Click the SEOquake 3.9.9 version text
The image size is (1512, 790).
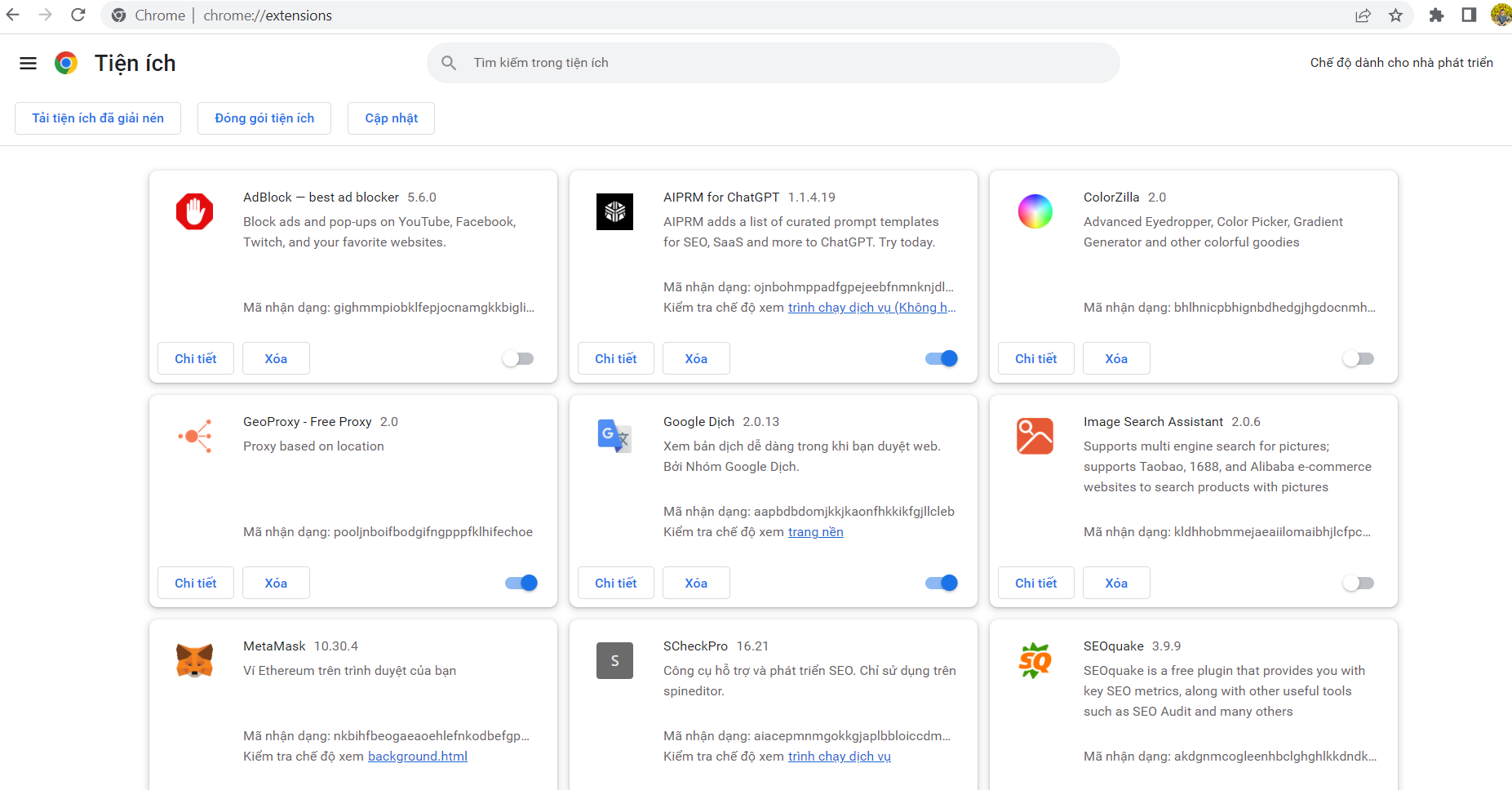[x=1166, y=646]
